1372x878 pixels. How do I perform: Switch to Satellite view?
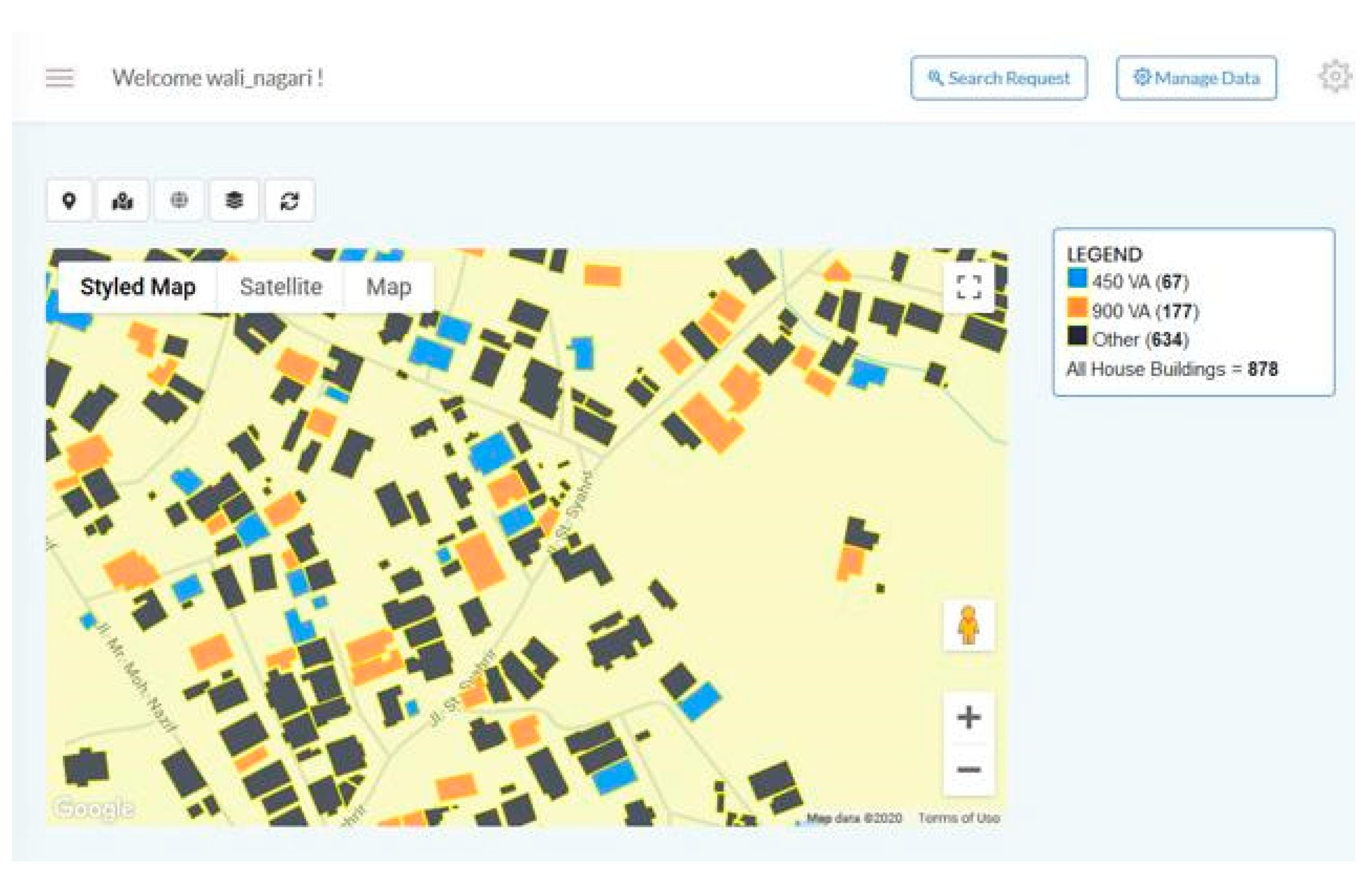281,287
